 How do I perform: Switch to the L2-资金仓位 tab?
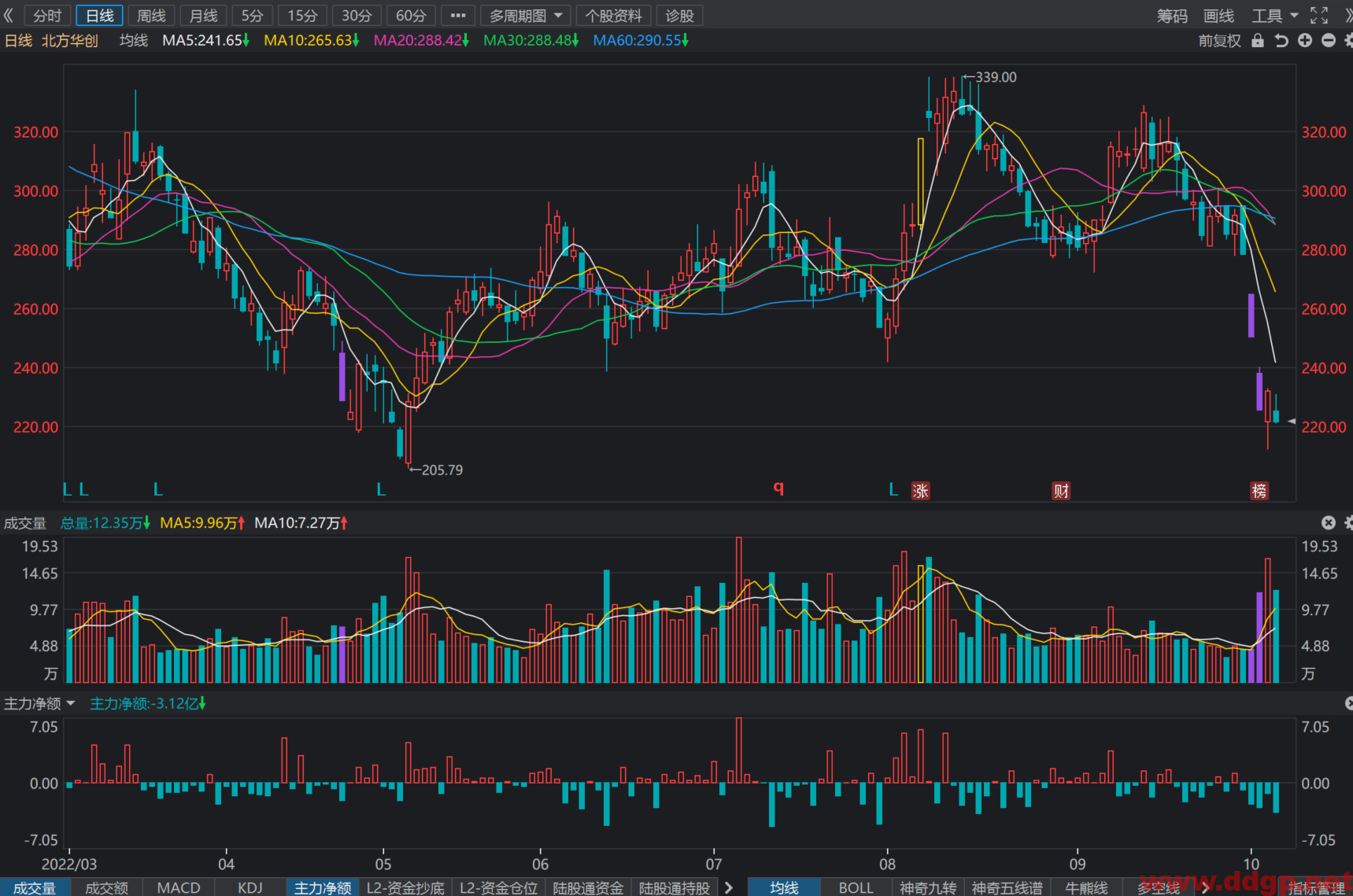tap(498, 887)
